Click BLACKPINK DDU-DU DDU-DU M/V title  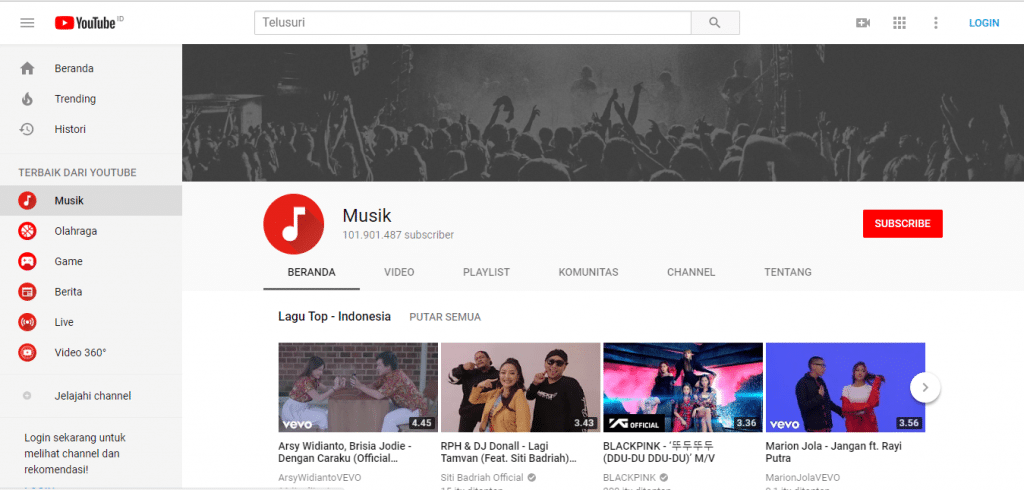[x=660, y=452]
